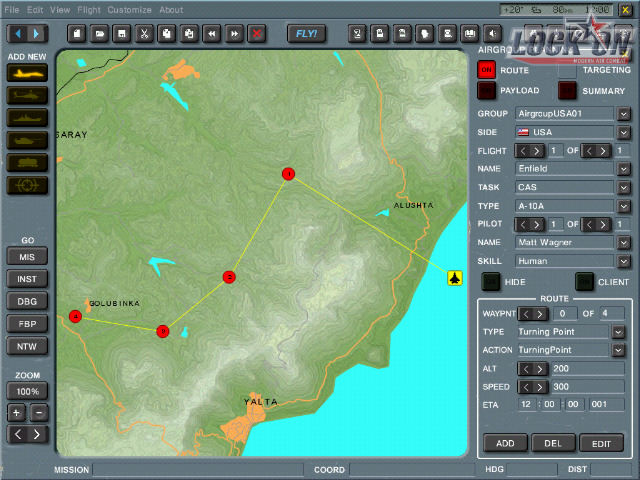Click the cut scissors toolbar icon

(x=143, y=33)
